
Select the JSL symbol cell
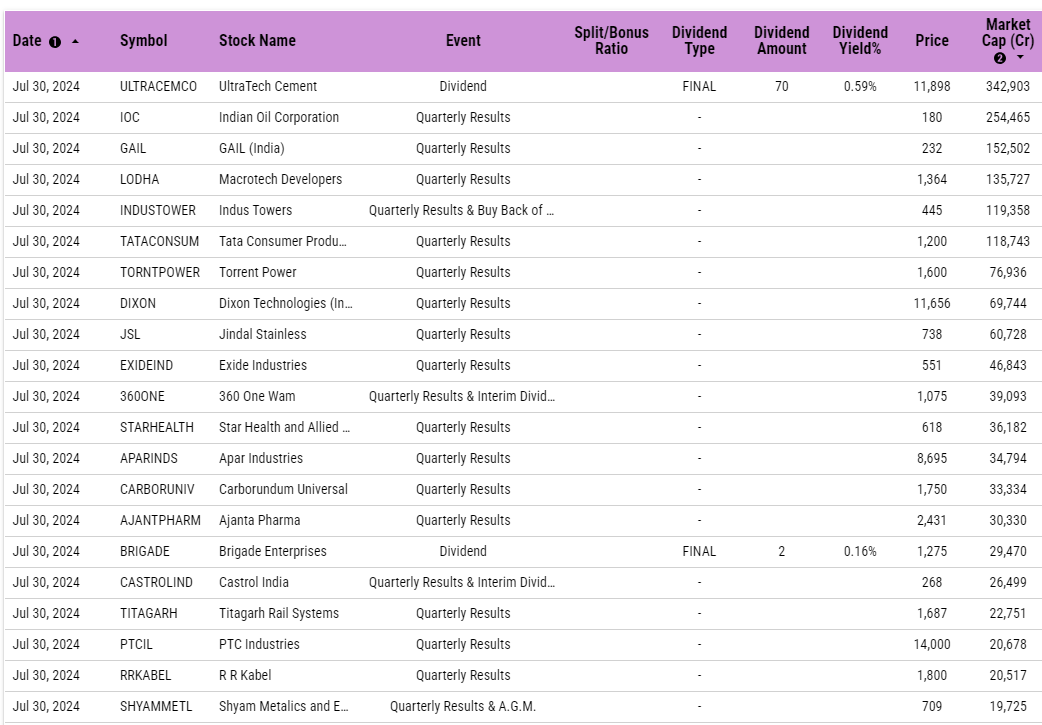click(130, 334)
